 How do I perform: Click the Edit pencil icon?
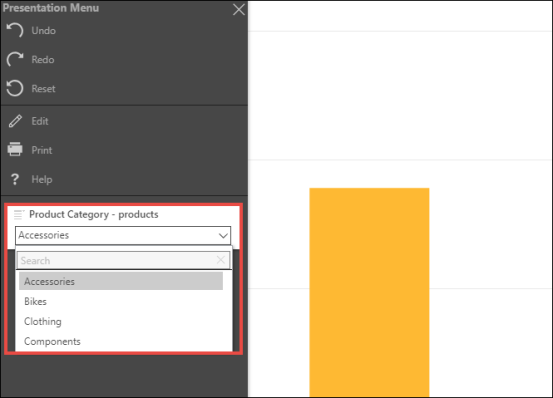click(15, 121)
